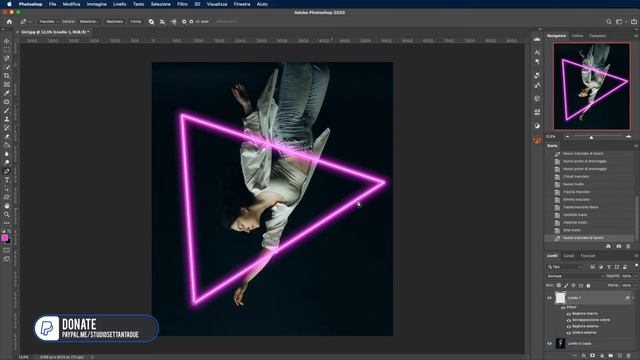Click the Navigator zoom slider handle
This screenshot has height=360, width=640.
pyautogui.click(x=591, y=138)
